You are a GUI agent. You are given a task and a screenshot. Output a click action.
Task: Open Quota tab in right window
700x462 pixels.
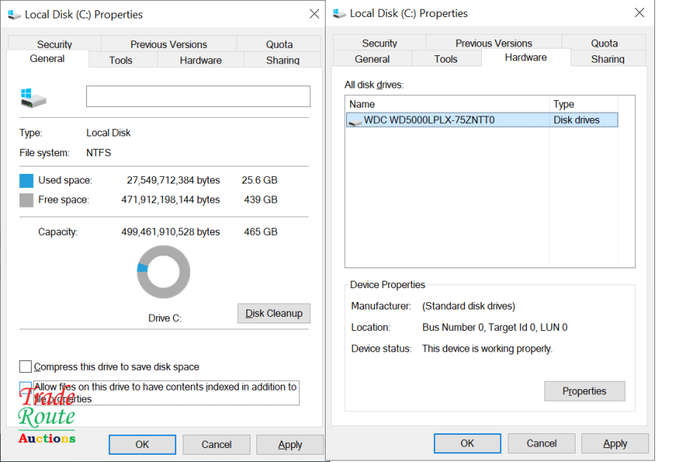604,43
